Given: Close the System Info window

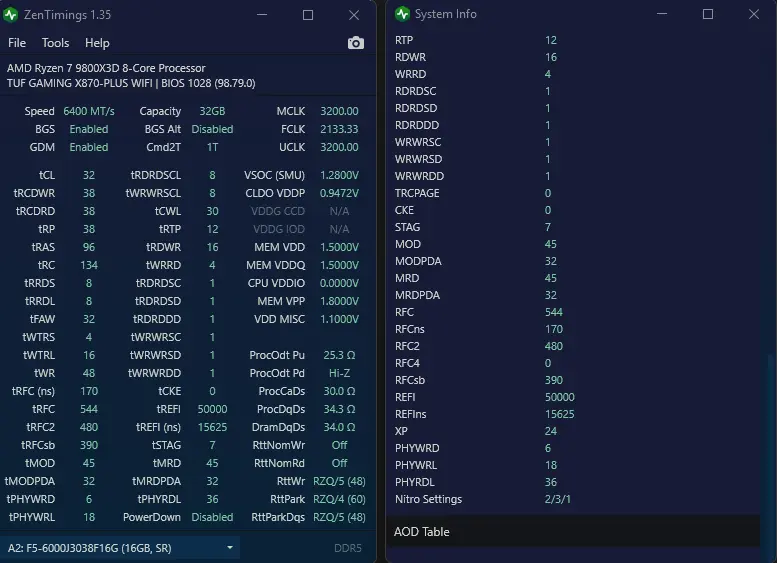Looking at the screenshot, I should click(x=754, y=14).
